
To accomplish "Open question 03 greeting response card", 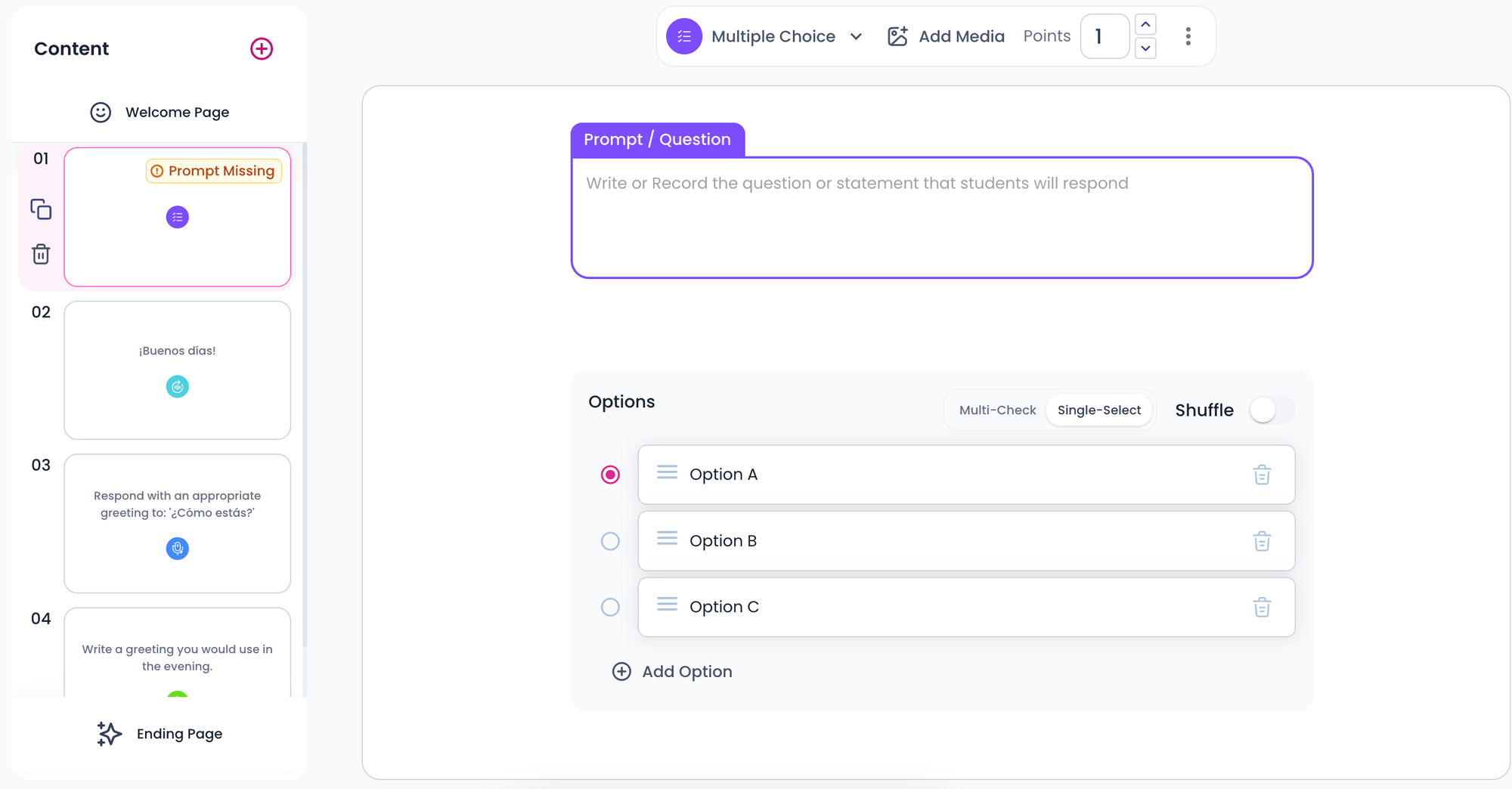I will click(178, 523).
